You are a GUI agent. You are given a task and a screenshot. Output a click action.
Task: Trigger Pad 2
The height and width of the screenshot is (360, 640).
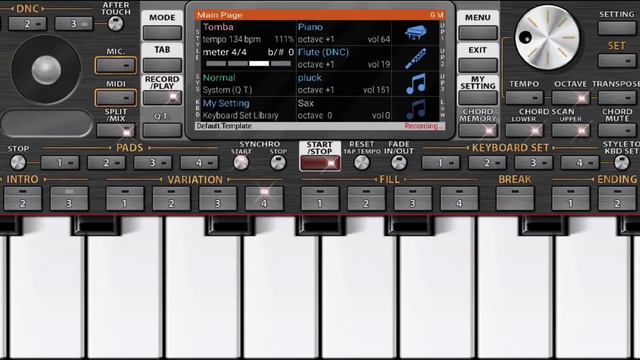107,163
